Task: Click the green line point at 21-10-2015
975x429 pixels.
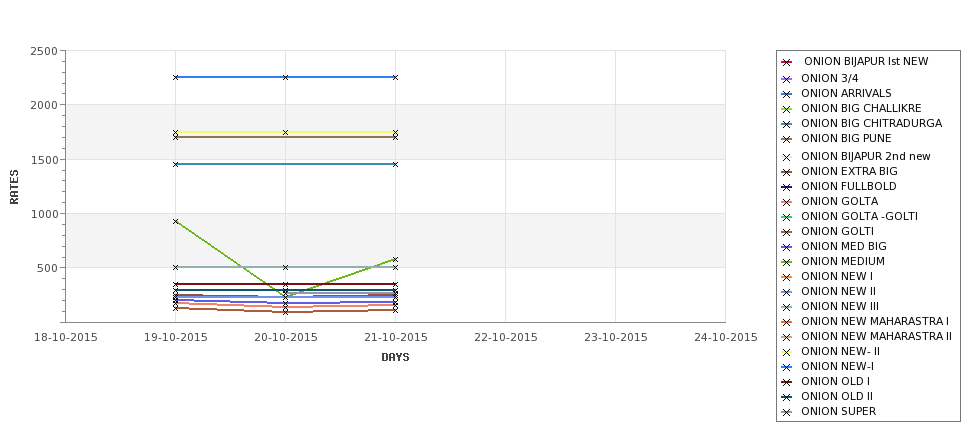Action: tap(395, 259)
